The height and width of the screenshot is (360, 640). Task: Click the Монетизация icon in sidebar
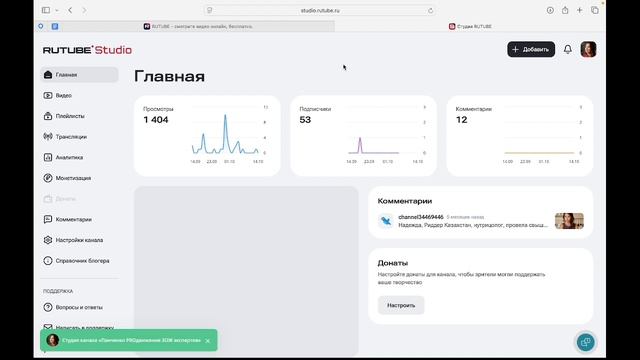[48, 178]
